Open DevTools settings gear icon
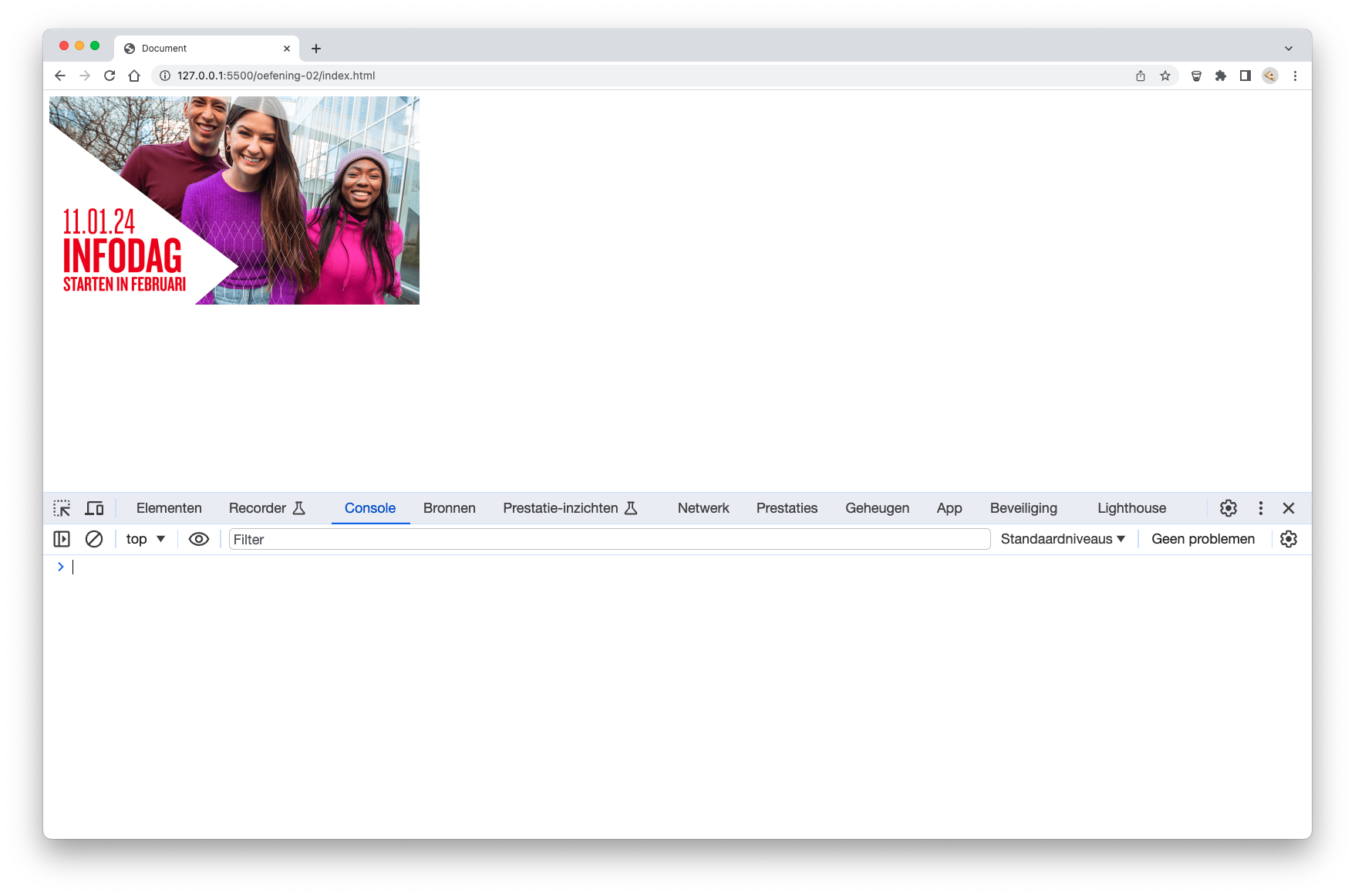 click(x=1229, y=508)
